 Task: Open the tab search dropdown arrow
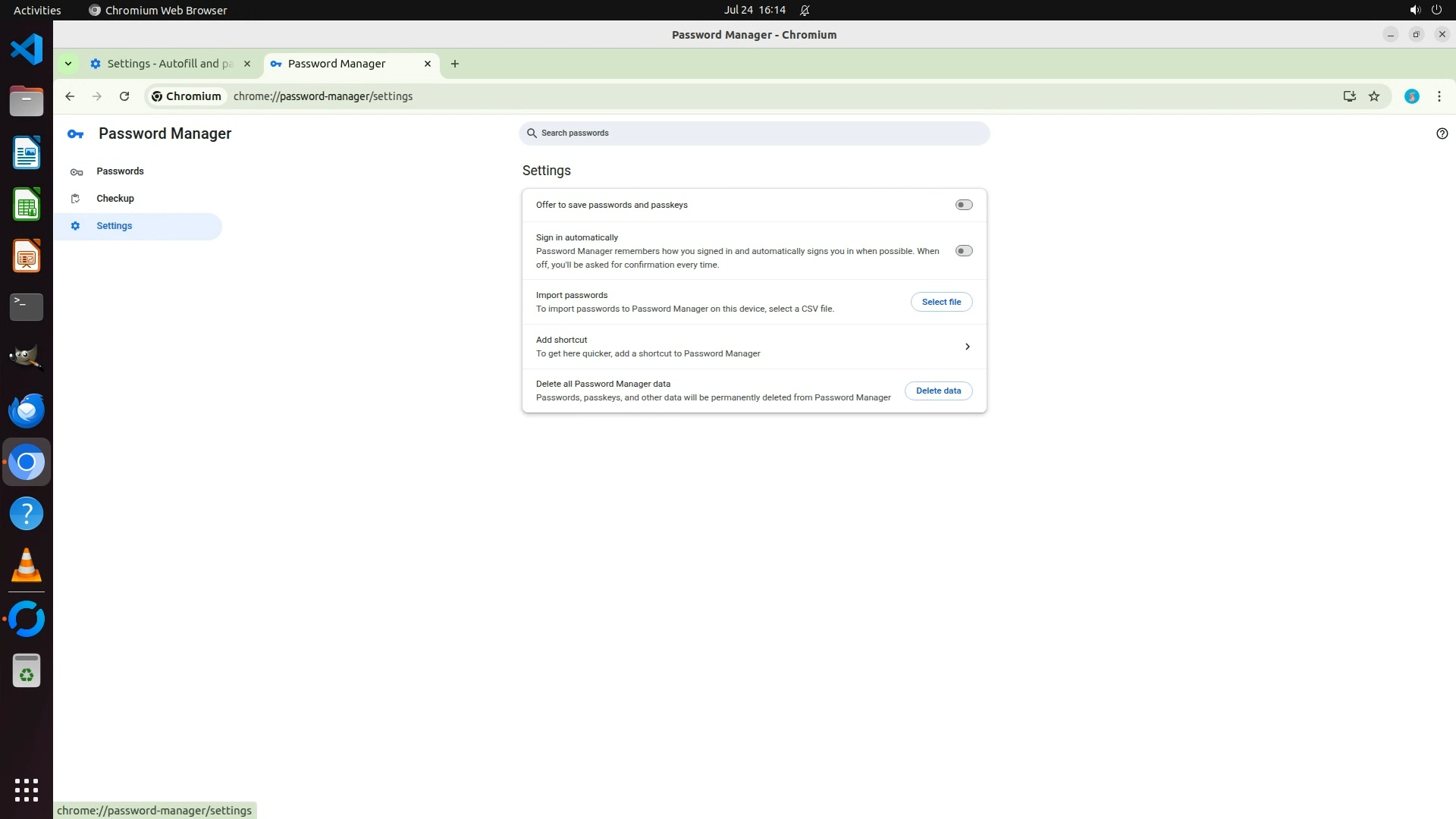pyautogui.click(x=68, y=64)
